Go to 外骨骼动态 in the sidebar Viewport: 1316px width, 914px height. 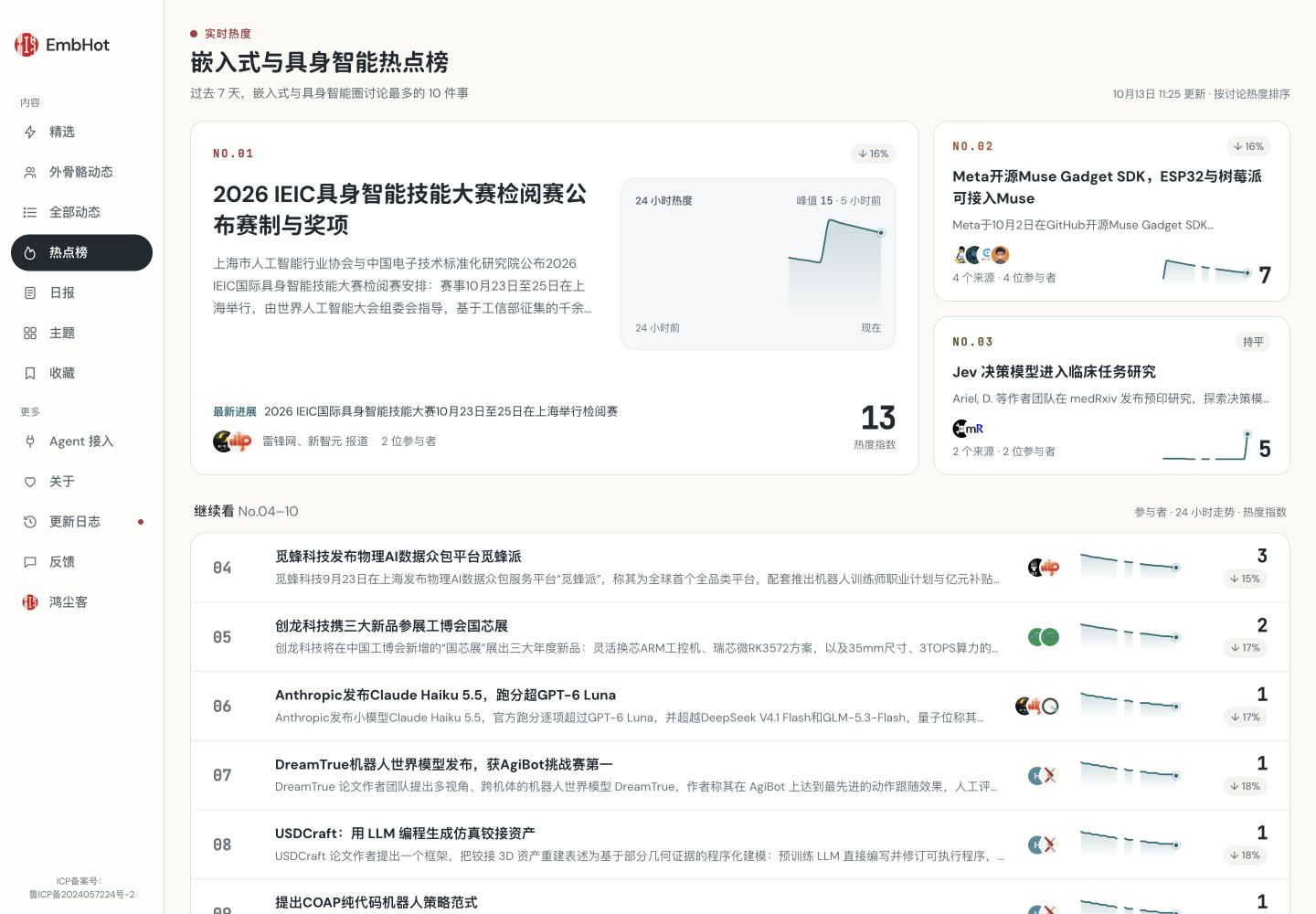pos(81,173)
